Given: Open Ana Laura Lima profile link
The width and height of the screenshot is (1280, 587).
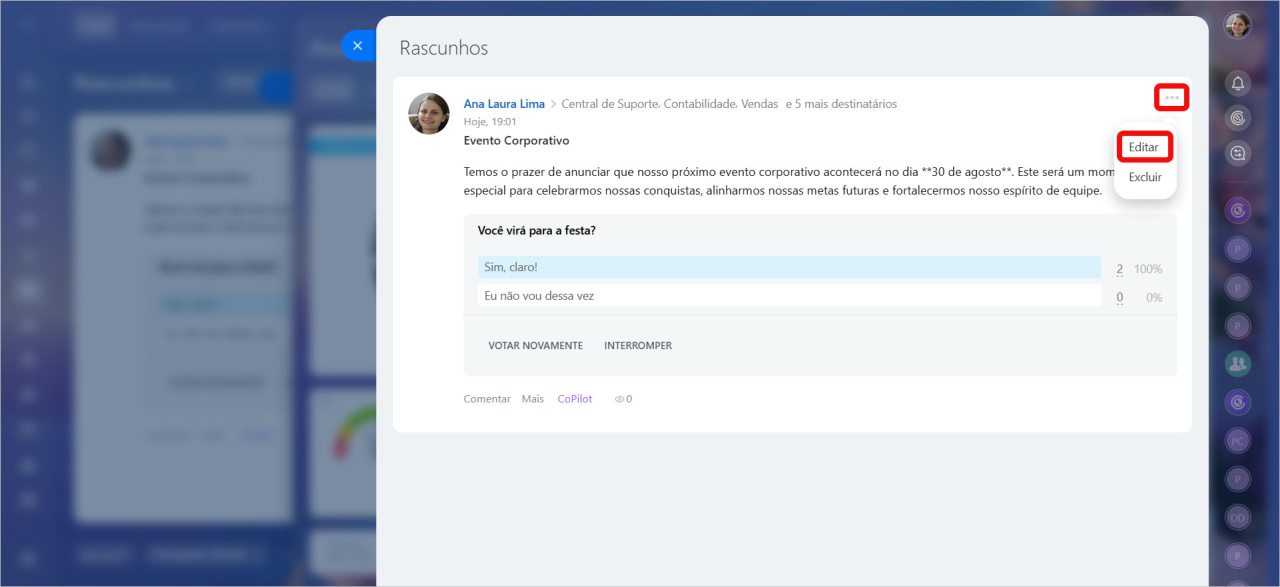Looking at the screenshot, I should [504, 104].
